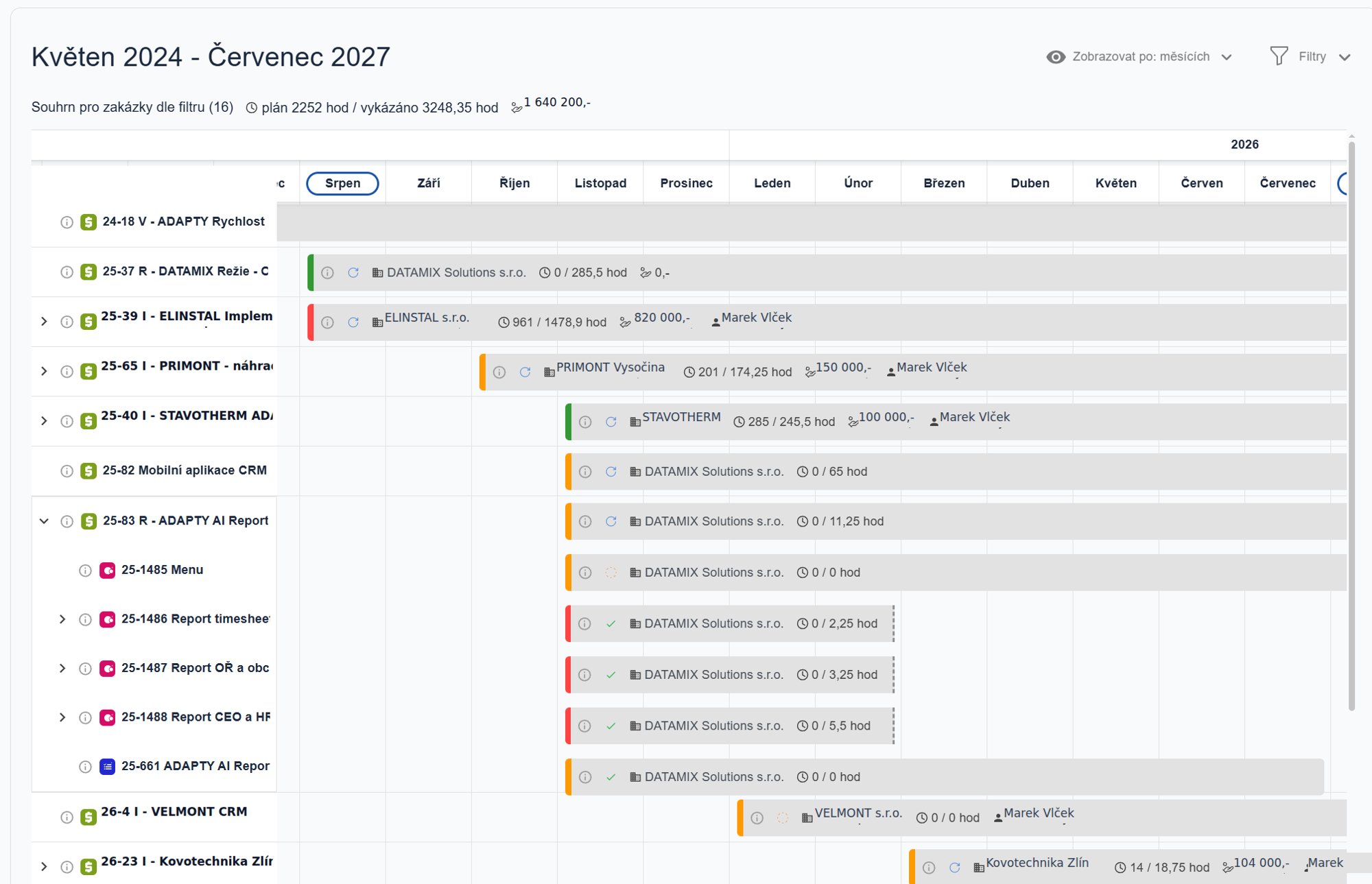
Task: Click refresh icon in the 0 / 11,25 hod bar
Action: (x=611, y=521)
